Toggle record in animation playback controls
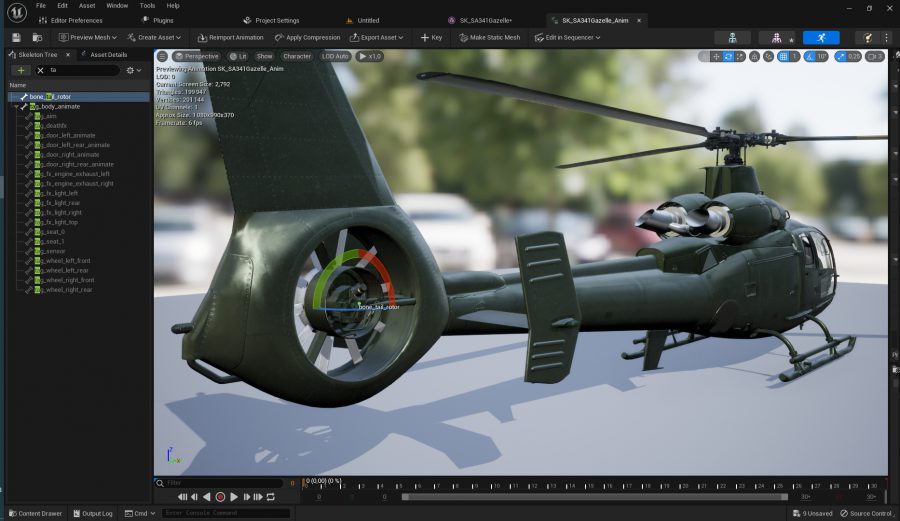This screenshot has width=900, height=521. 220,497
